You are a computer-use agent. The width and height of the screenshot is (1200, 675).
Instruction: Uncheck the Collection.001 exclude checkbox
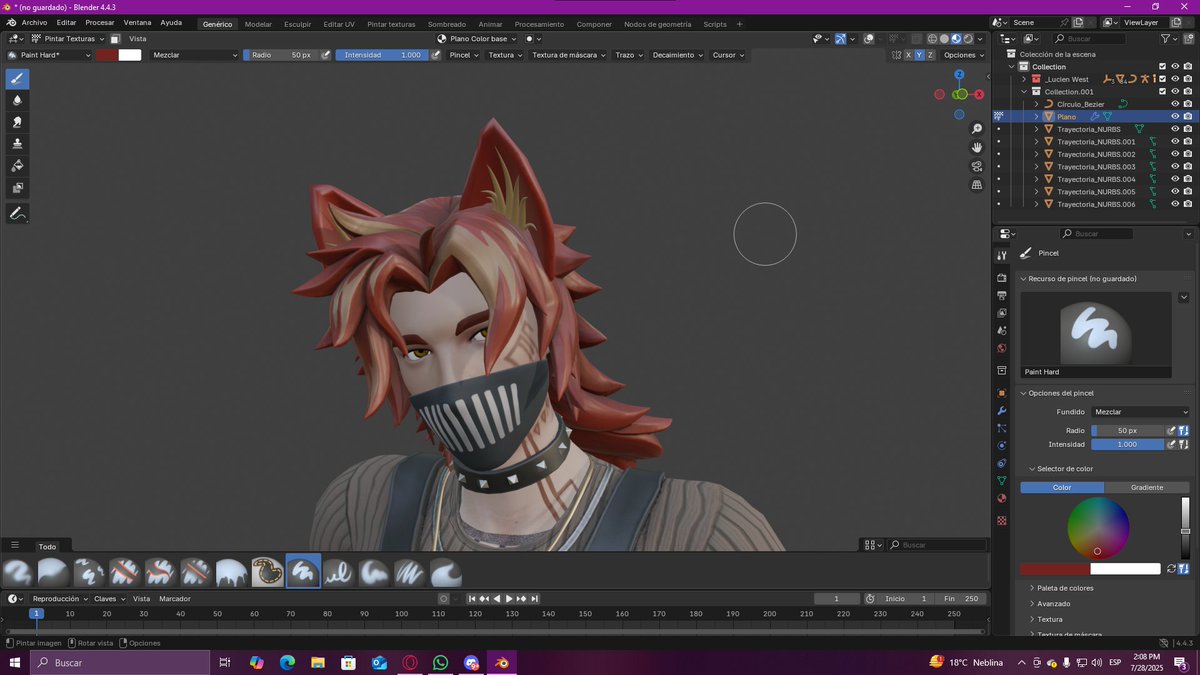[1162, 92]
